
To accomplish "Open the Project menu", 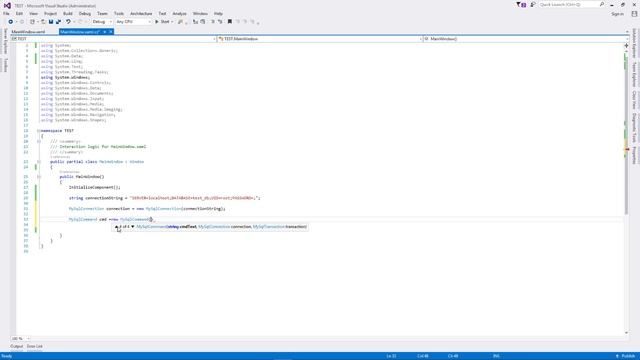I will (51, 13).
